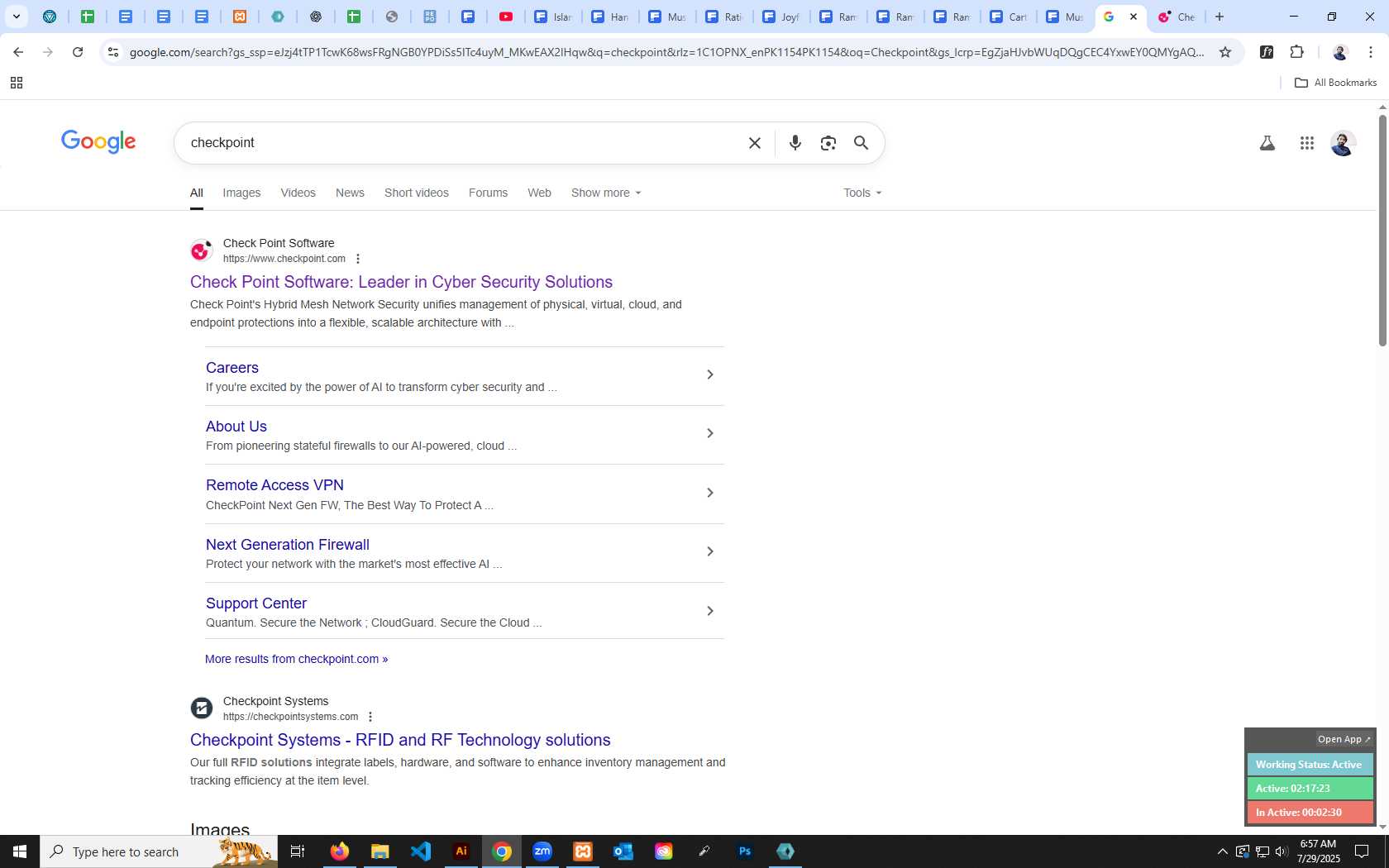Viewport: 1389px width, 868px height.
Task: Click the page vertical scrollbar
Action: tap(1382, 231)
